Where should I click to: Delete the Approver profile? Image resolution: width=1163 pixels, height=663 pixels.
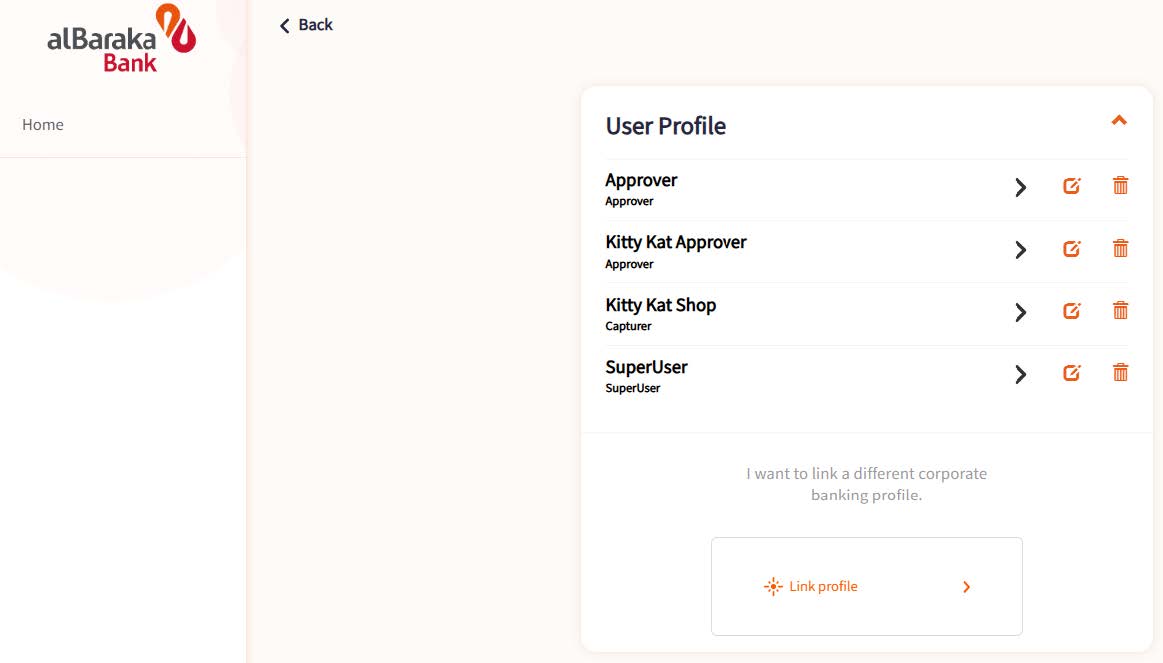(x=1121, y=185)
